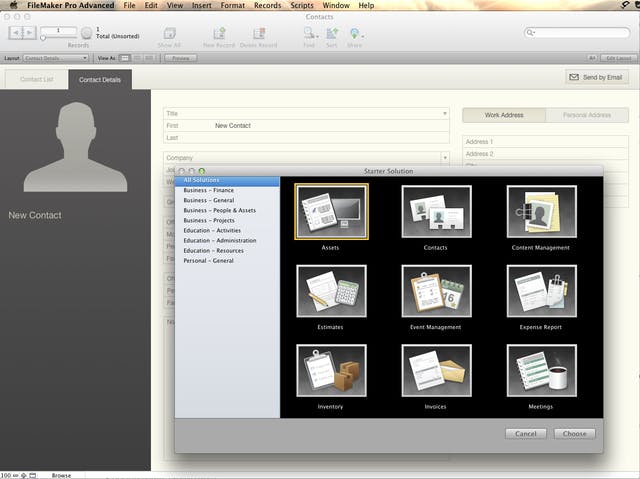Viewport: 640px width, 479px height.
Task: Click the Send by Email button
Action: (x=597, y=77)
